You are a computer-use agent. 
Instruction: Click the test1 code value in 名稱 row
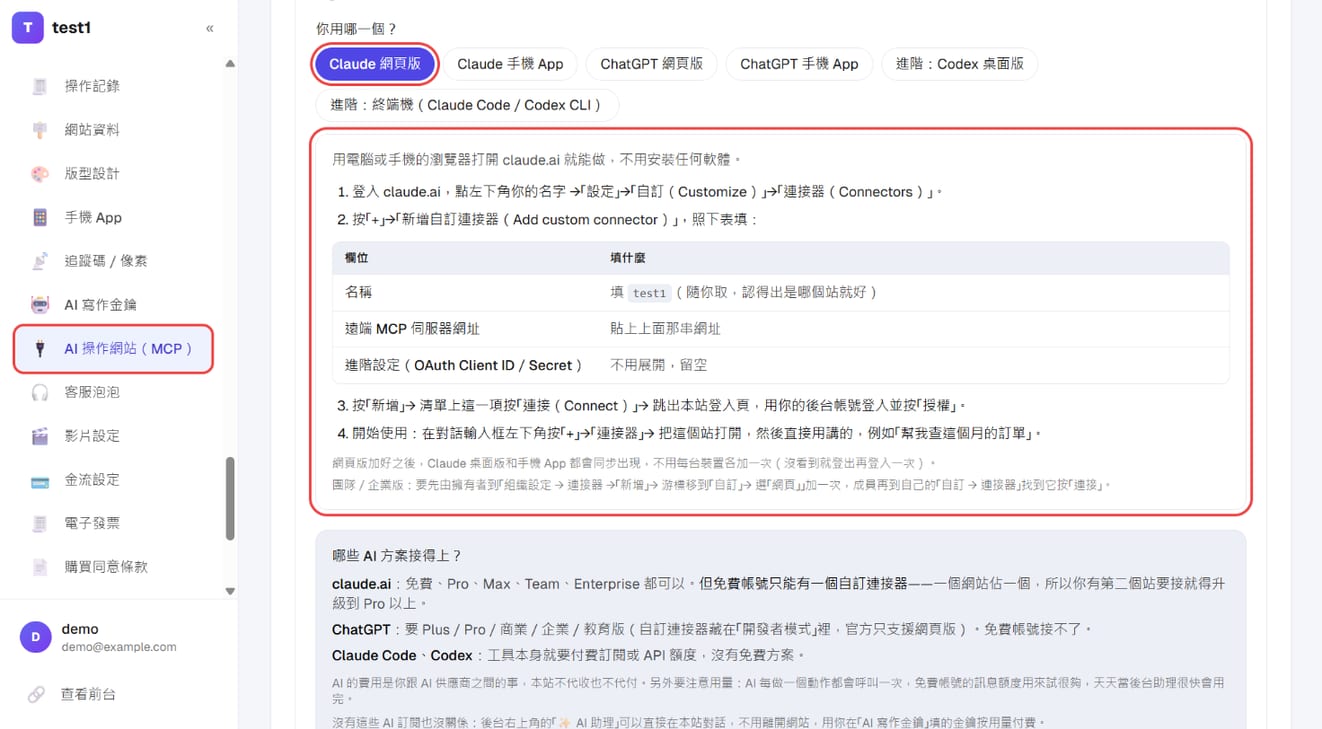649,293
